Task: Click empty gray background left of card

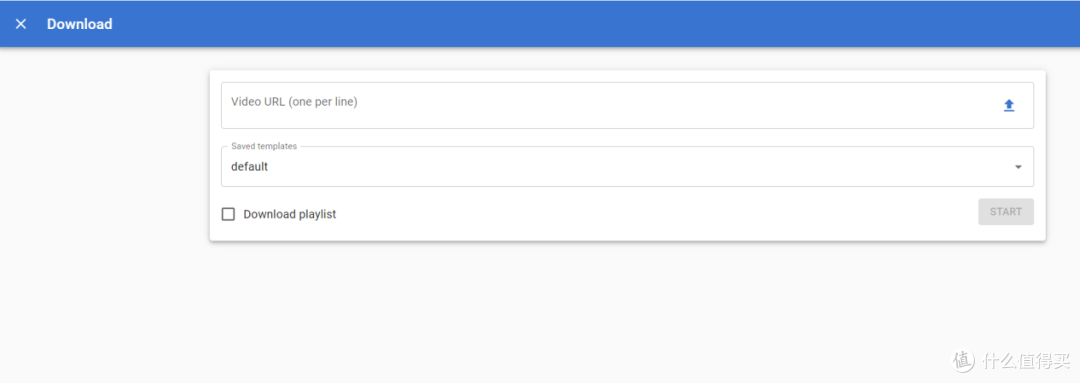Action: coord(103,172)
